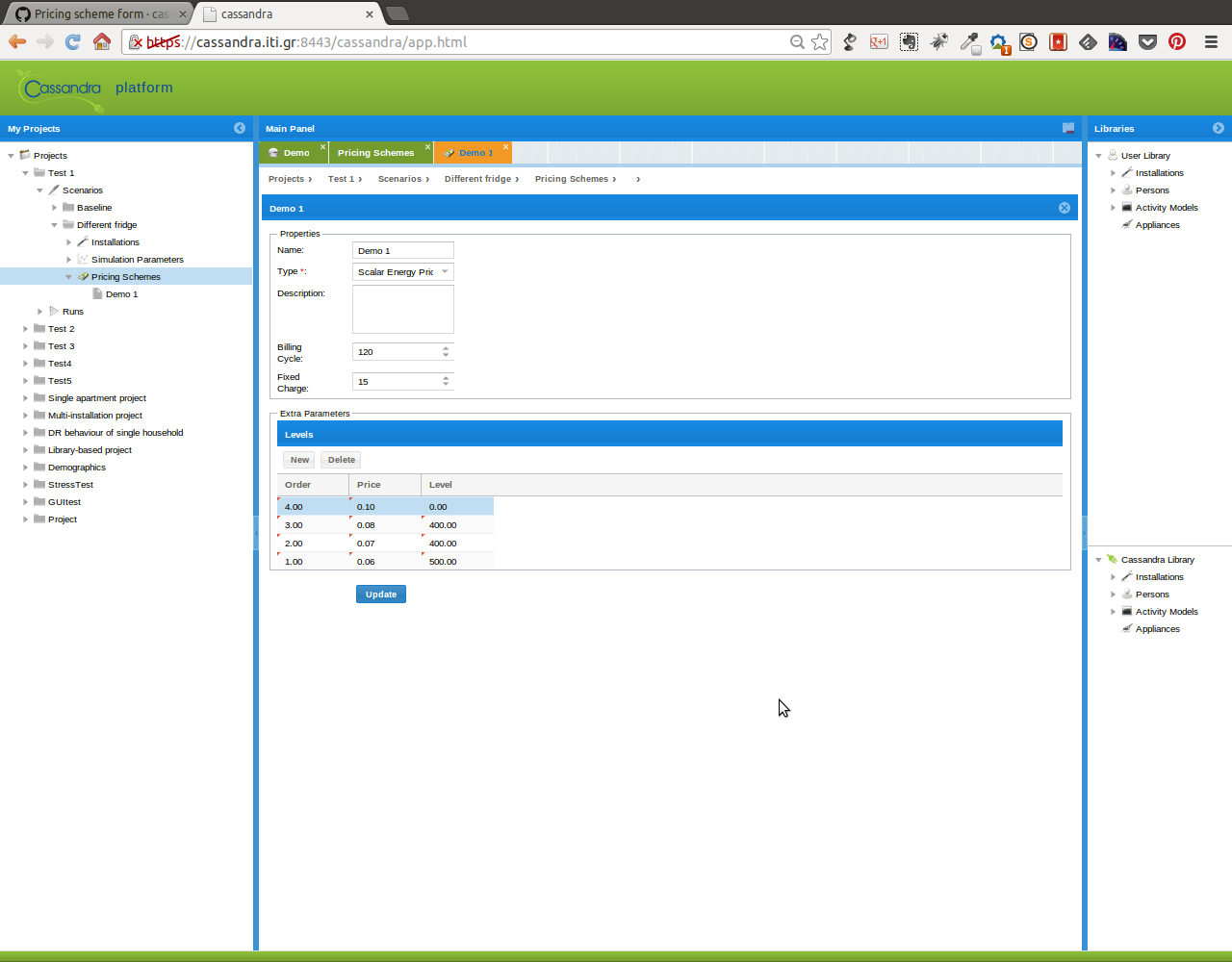The image size is (1232, 962).
Task: Bookmark page with the star icon
Action: 819,41
